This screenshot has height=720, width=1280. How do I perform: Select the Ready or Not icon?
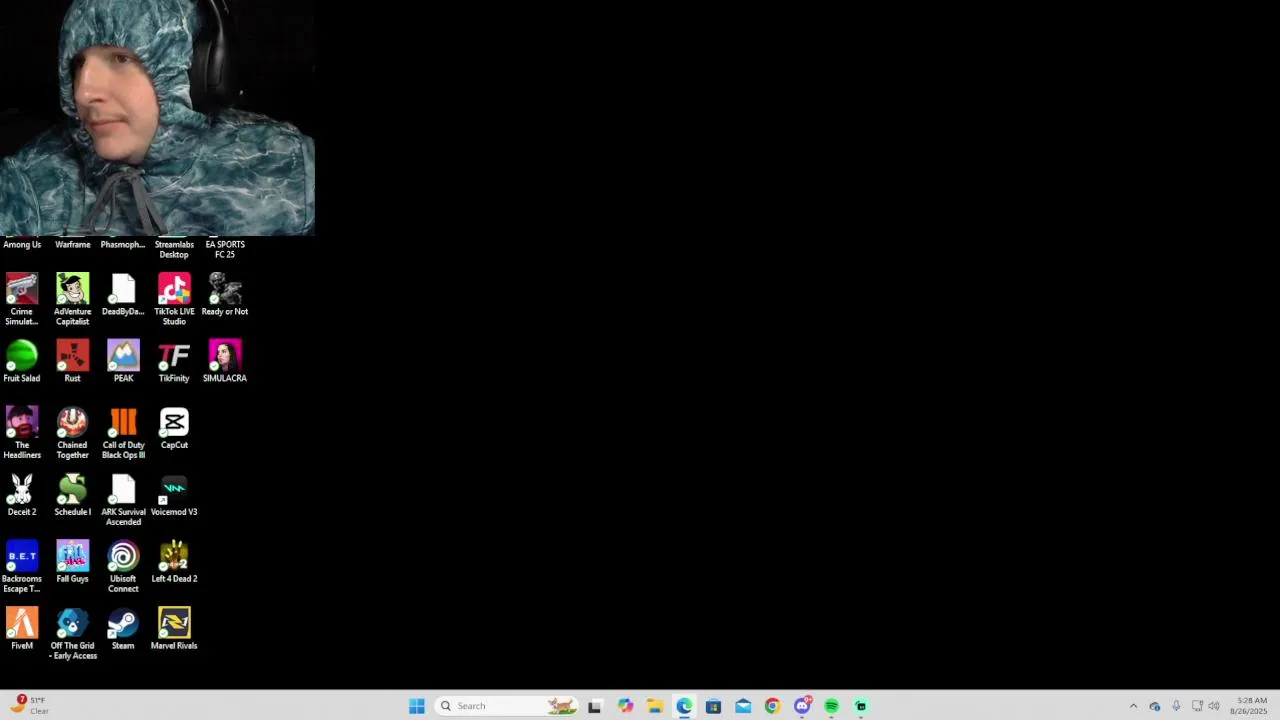click(x=225, y=295)
